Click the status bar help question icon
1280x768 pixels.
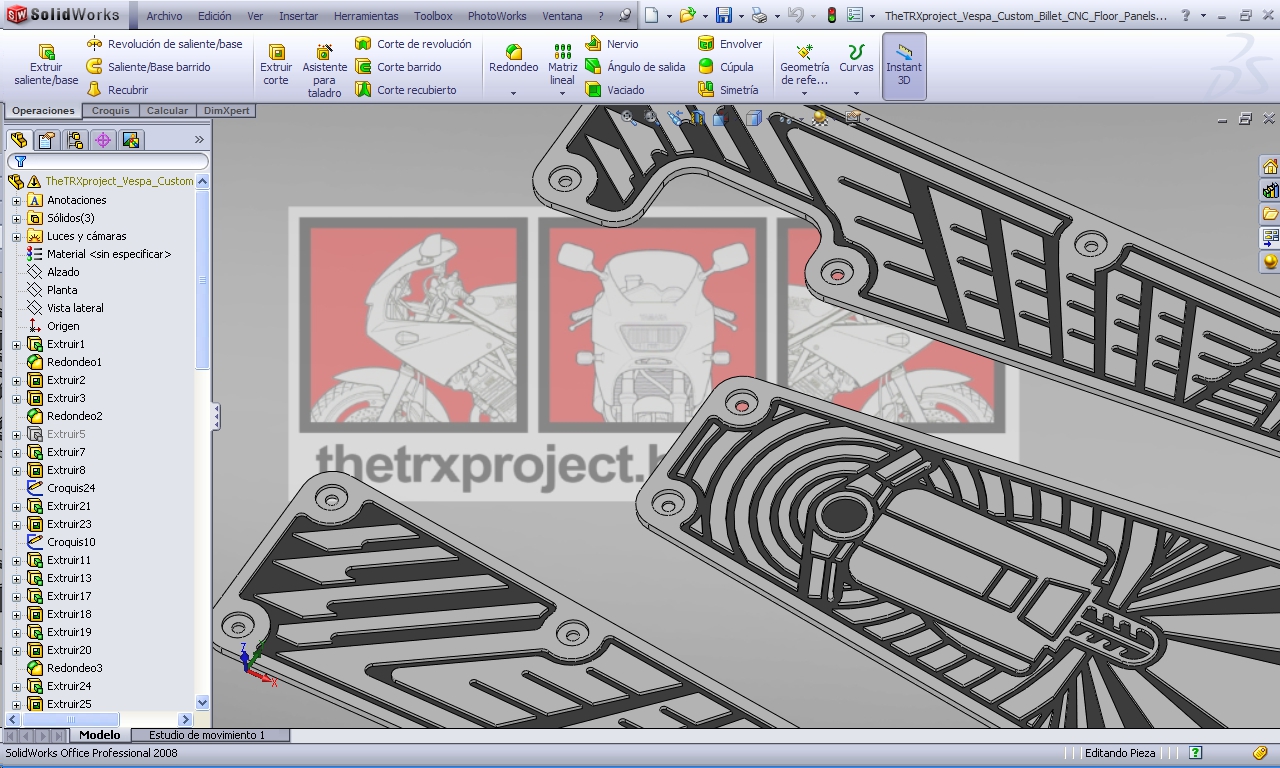point(1195,753)
